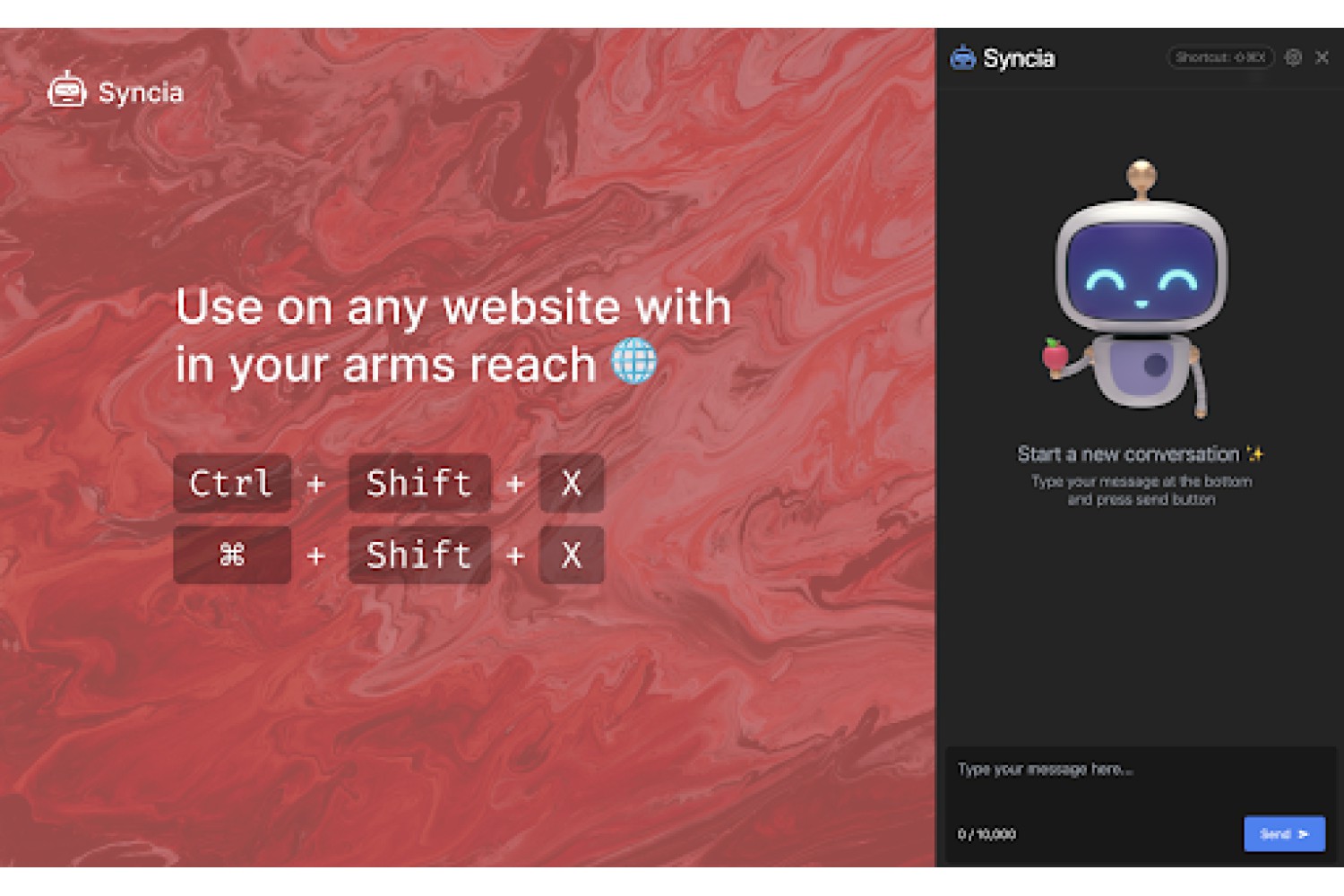Click the white Syncia robot logo on red page

(66, 90)
